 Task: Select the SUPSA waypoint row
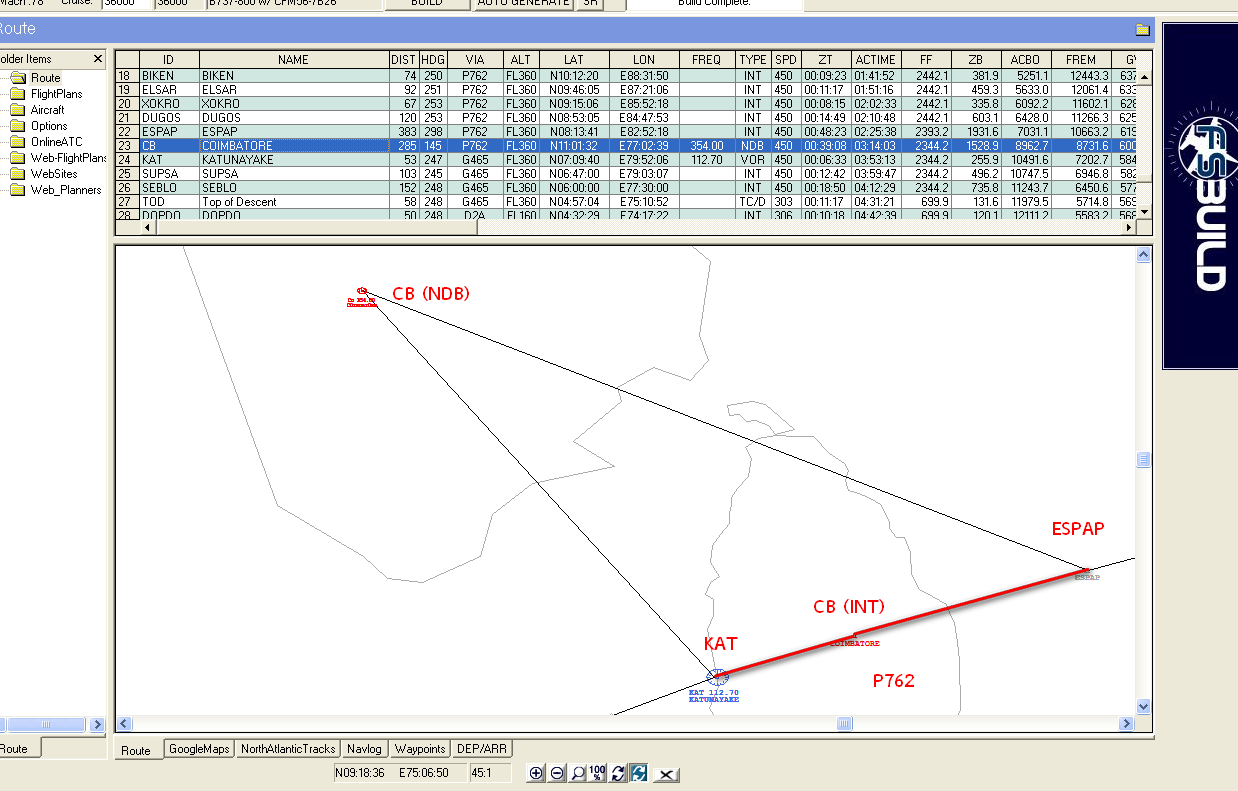[627, 173]
